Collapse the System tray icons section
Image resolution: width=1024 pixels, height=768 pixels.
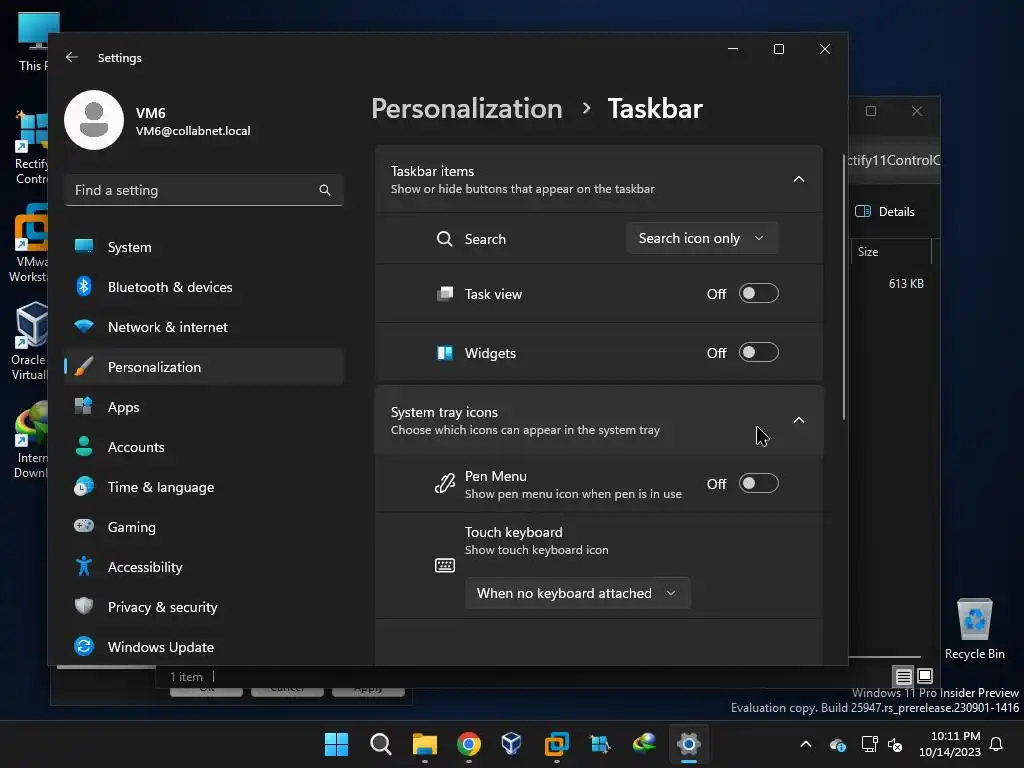pyautogui.click(x=798, y=420)
